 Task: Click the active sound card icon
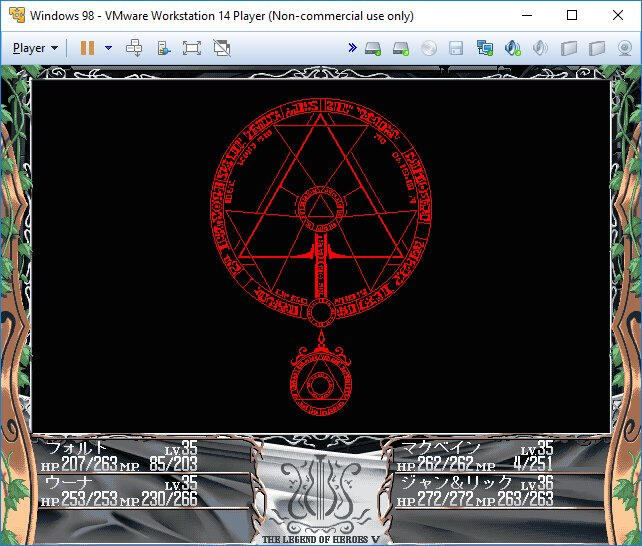click(513, 48)
